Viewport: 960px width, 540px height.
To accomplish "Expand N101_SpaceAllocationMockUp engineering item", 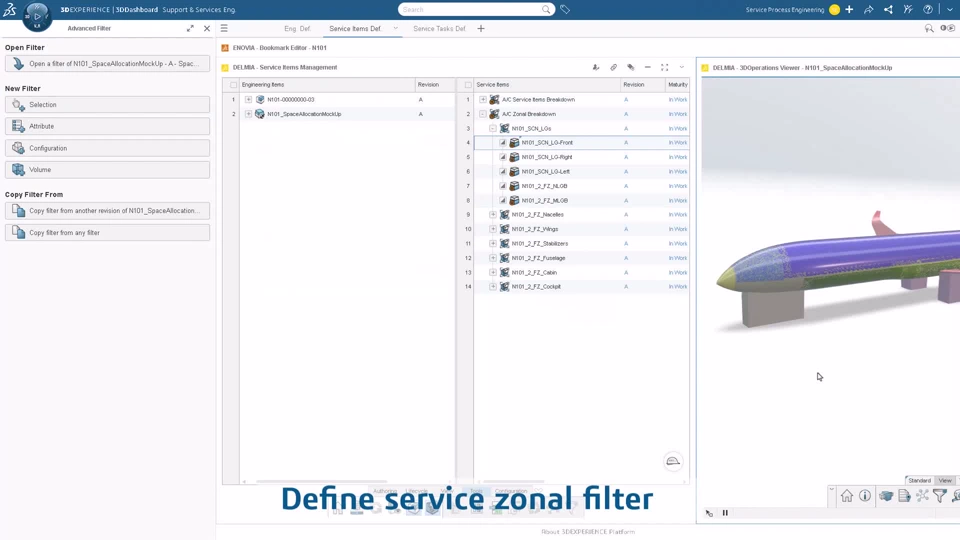I will pos(248,114).
